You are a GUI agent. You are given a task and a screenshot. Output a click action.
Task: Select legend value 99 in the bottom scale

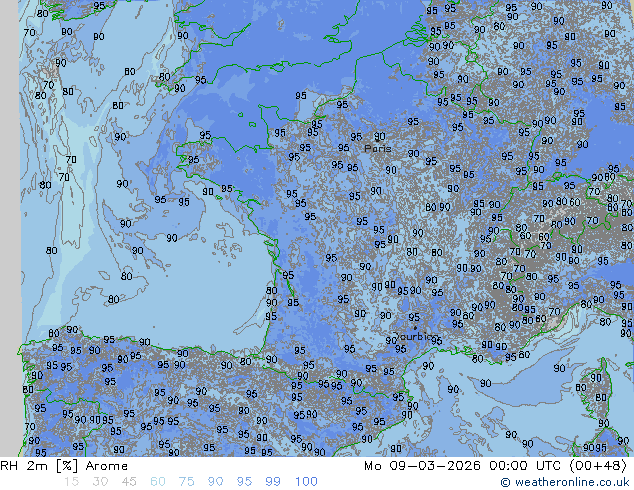[273, 482]
